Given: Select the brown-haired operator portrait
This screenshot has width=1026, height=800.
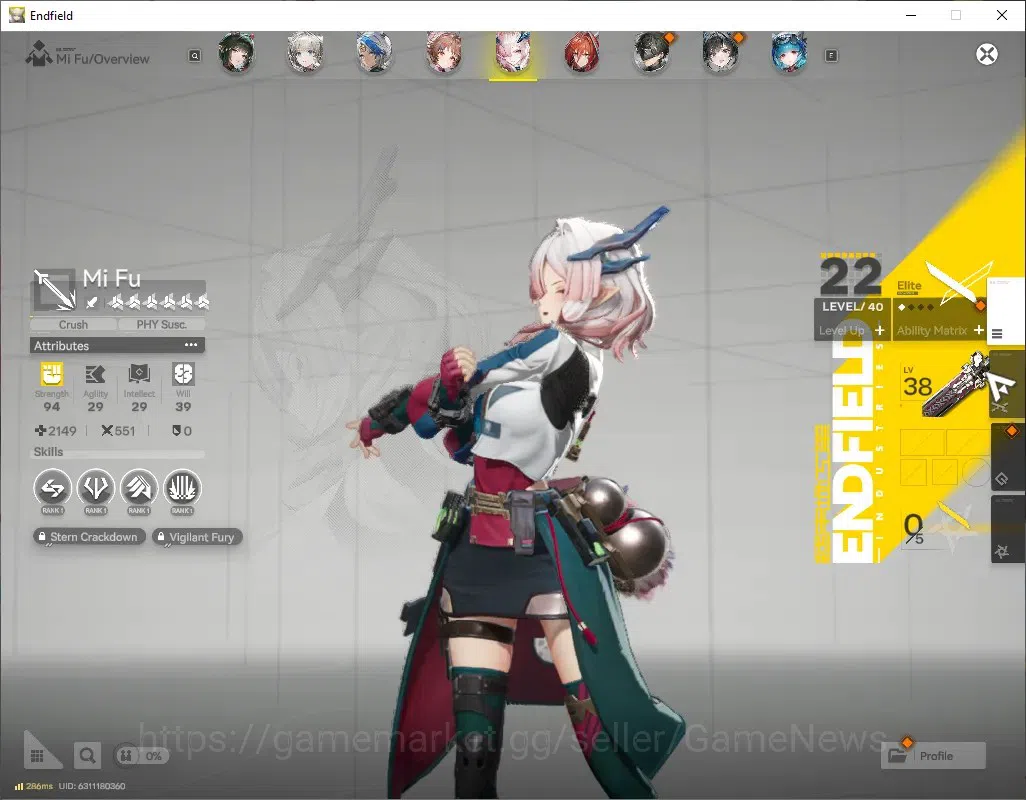Looking at the screenshot, I should [x=444, y=52].
